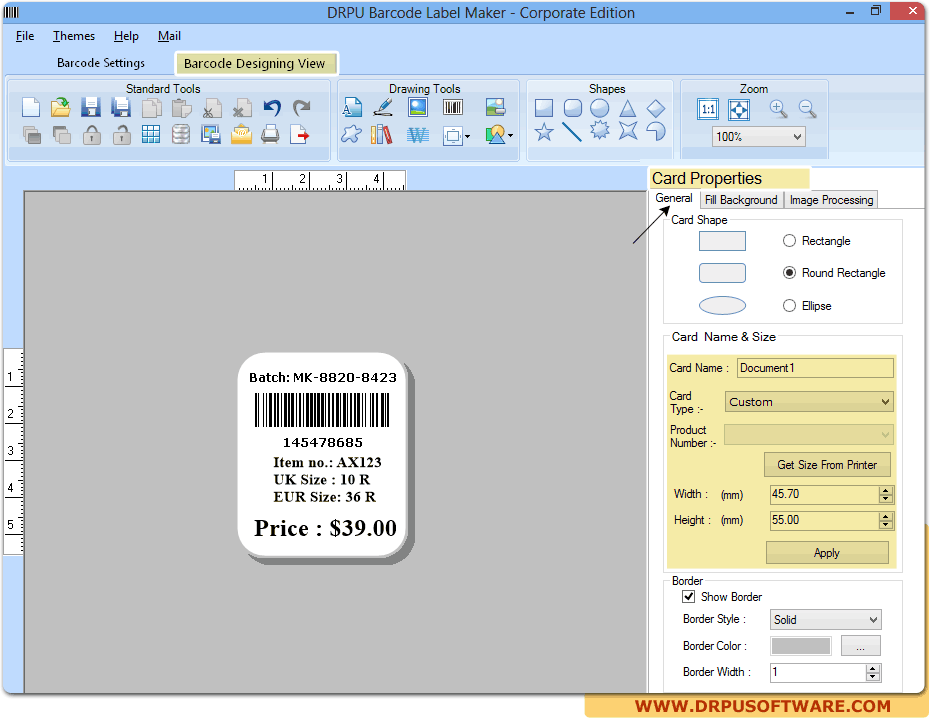The height and width of the screenshot is (718, 930).
Task: Open border color picker ellipsis button
Action: coord(860,646)
